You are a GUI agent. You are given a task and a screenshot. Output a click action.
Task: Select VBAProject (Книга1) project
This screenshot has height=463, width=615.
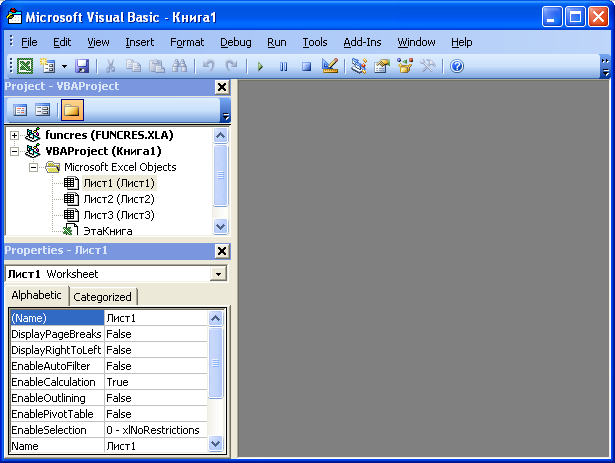[x=103, y=151]
